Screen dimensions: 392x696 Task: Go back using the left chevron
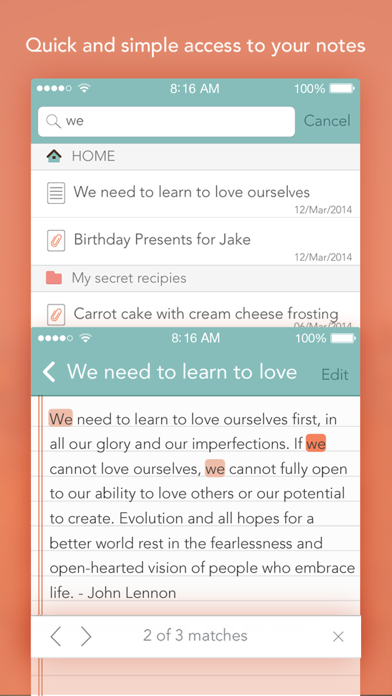click(49, 372)
